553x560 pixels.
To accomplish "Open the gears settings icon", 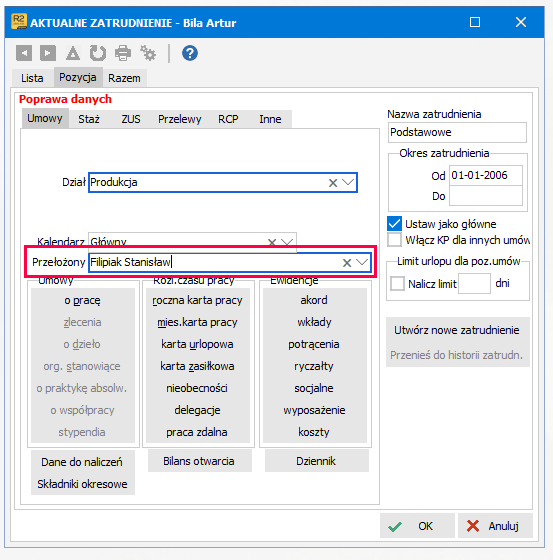I will [x=148, y=53].
